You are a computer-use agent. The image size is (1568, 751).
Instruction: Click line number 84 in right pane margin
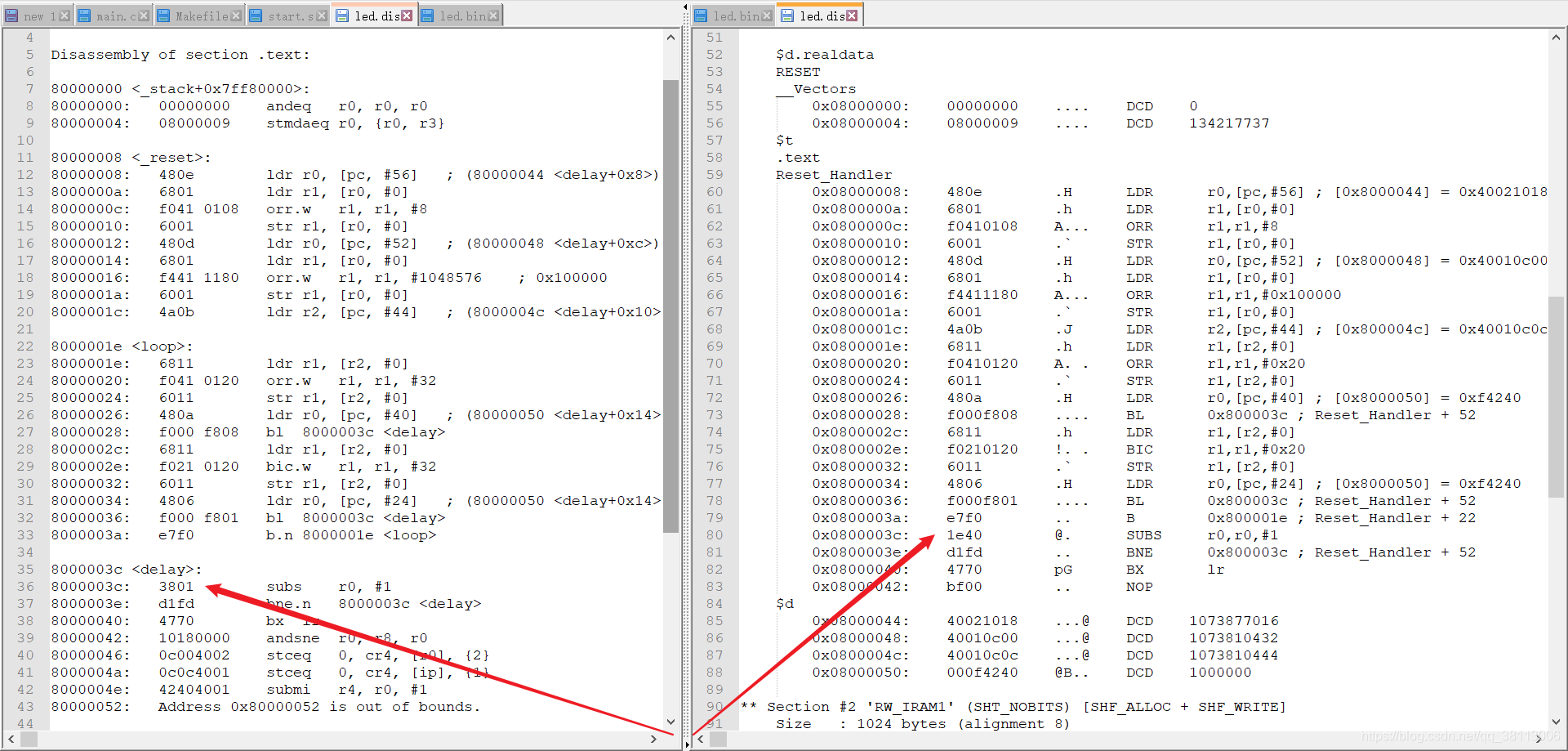click(715, 604)
